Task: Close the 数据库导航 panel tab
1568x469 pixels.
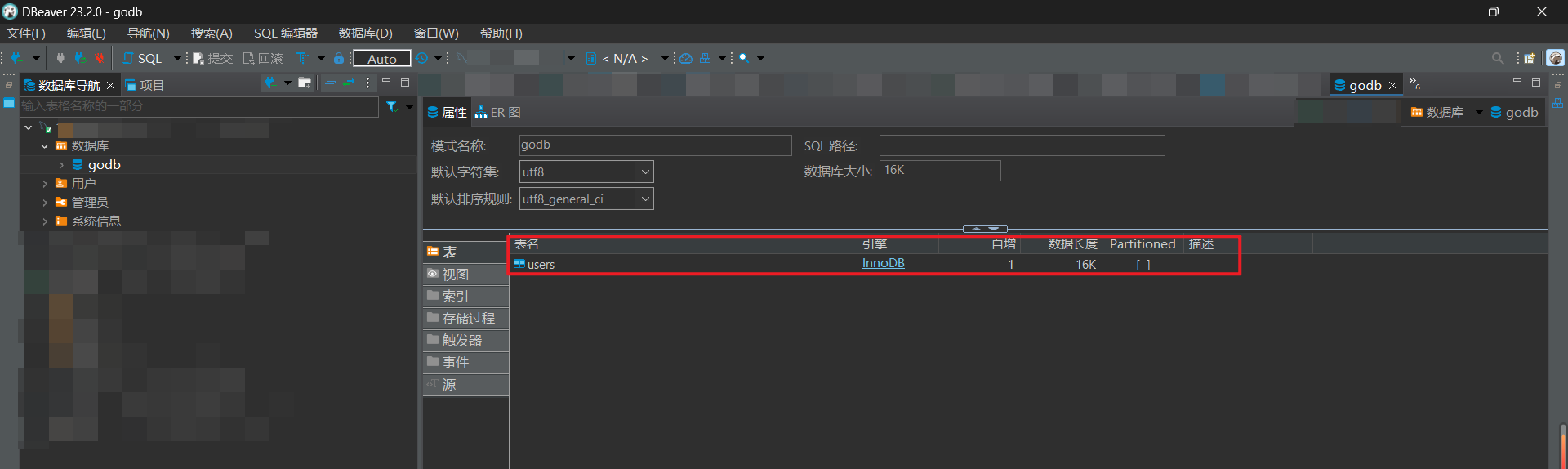Action: click(x=110, y=85)
